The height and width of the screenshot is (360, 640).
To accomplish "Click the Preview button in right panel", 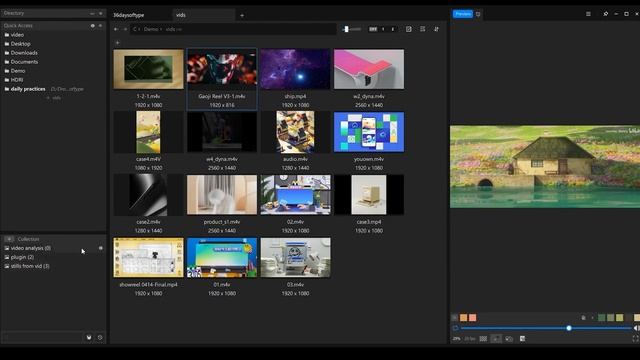I will (x=462, y=14).
